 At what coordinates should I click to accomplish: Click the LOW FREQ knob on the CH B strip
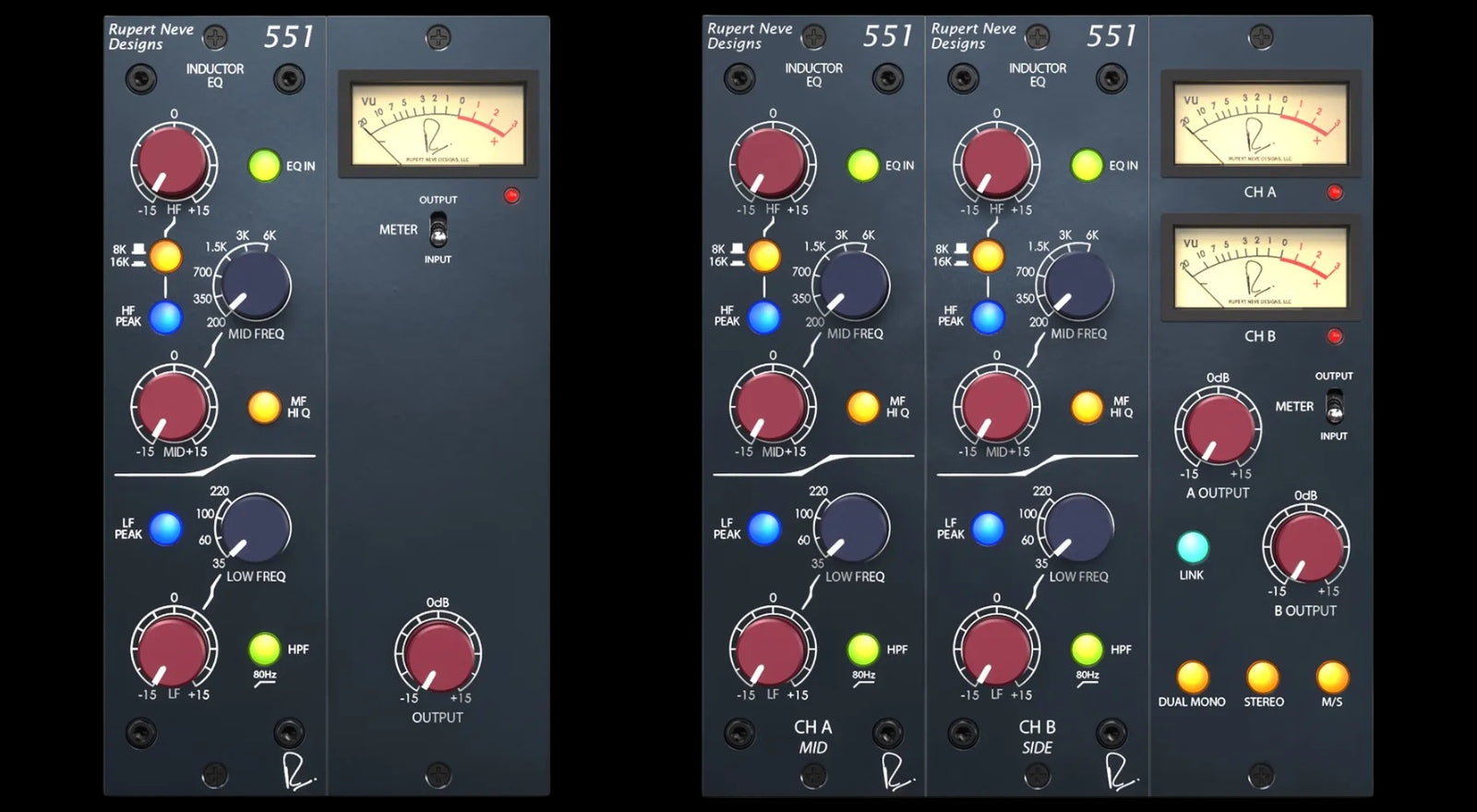pos(1077,528)
